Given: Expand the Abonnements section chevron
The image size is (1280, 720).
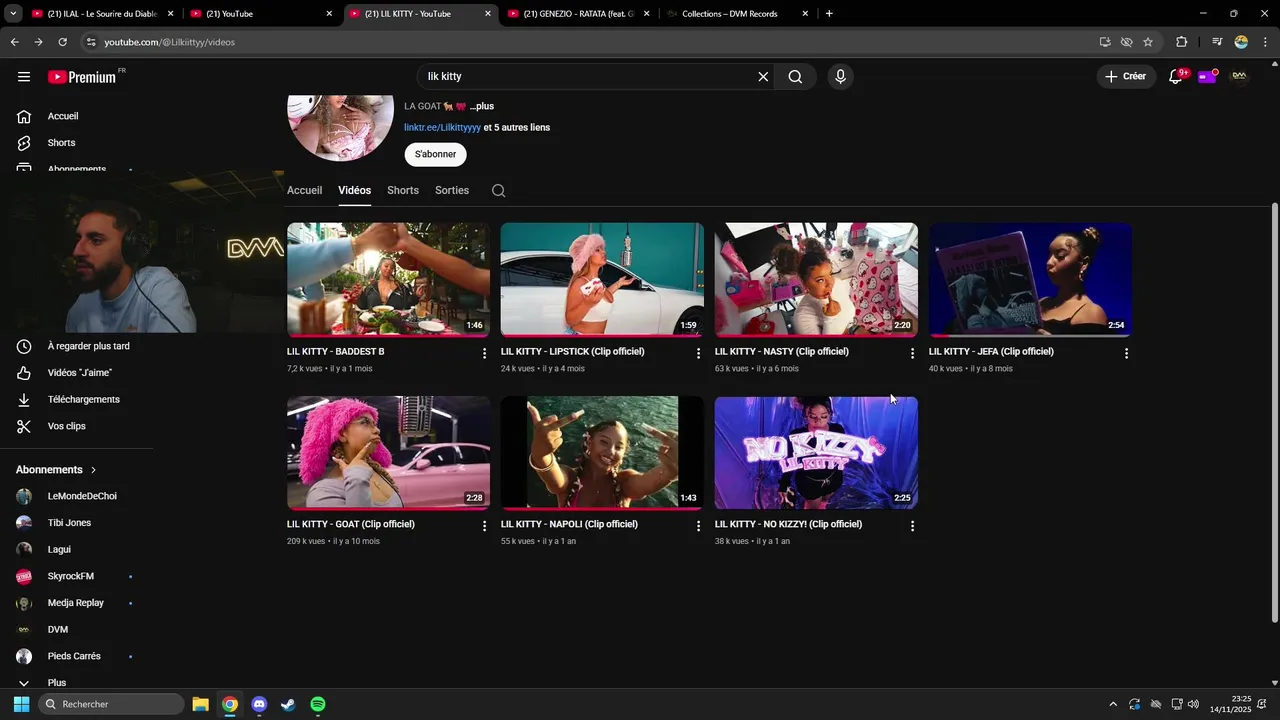Looking at the screenshot, I should coord(94,470).
